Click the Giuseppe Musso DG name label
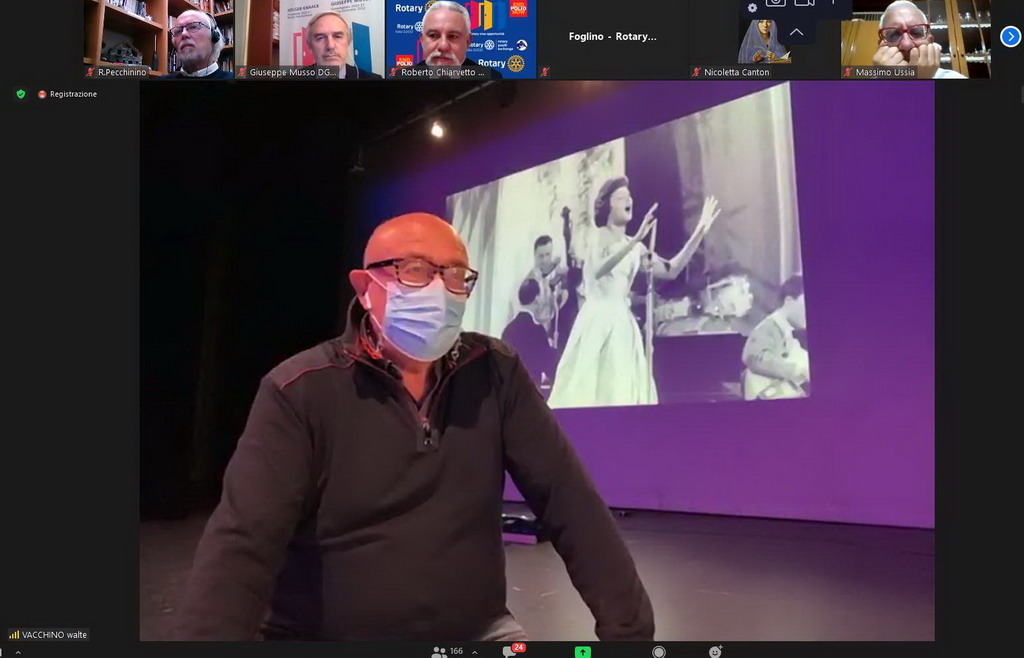The image size is (1024, 658). [293, 72]
